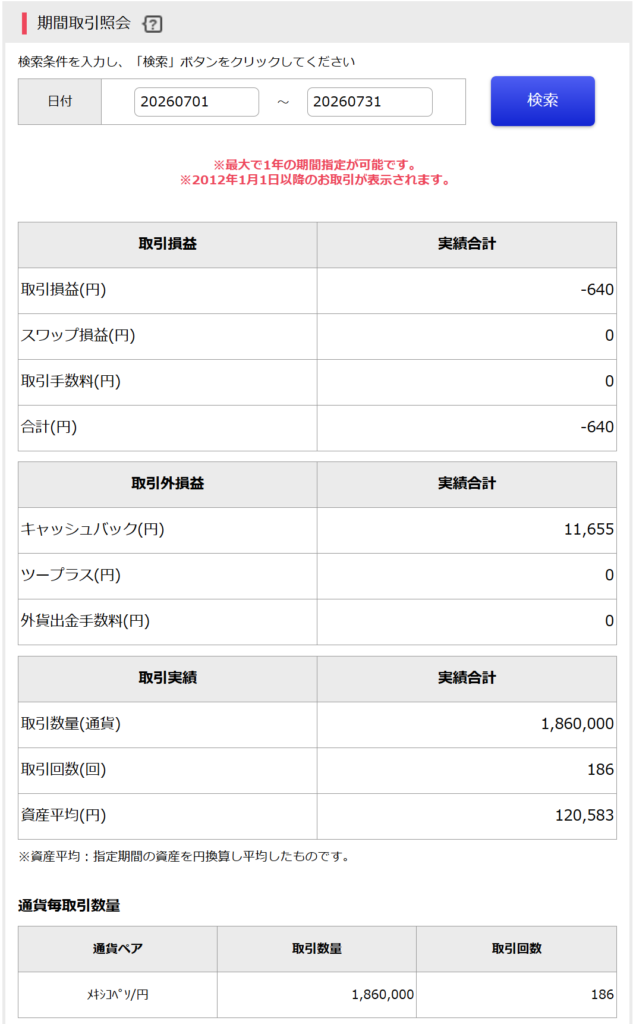
Task: Select the 取引外損益 table header
Action: click(167, 484)
